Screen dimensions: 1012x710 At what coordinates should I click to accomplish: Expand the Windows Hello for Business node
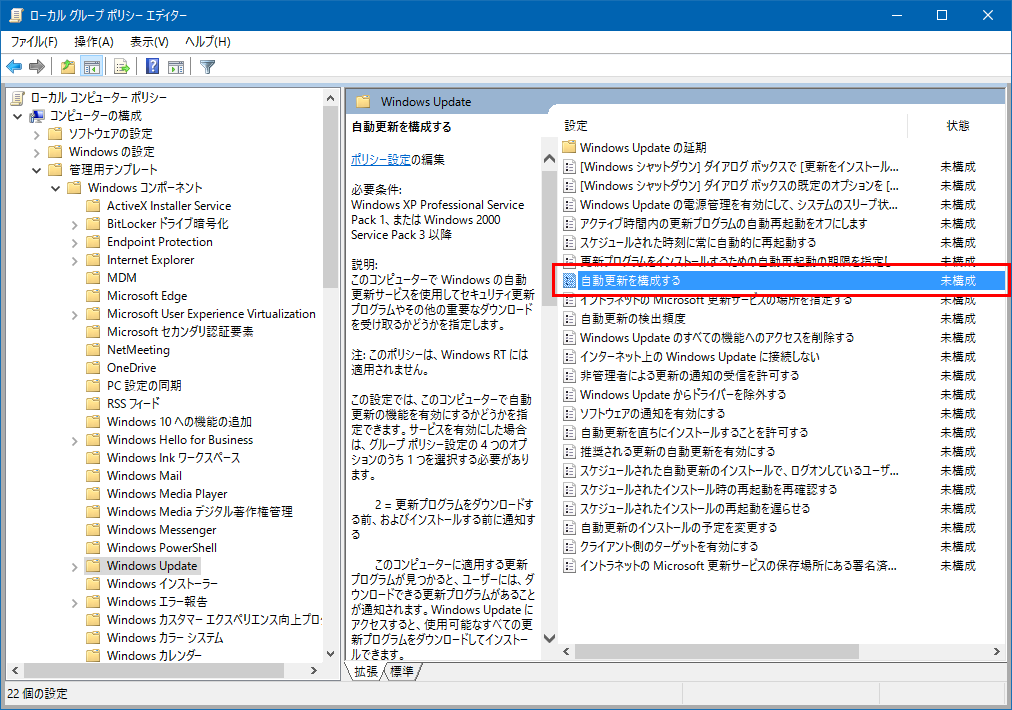point(74,441)
